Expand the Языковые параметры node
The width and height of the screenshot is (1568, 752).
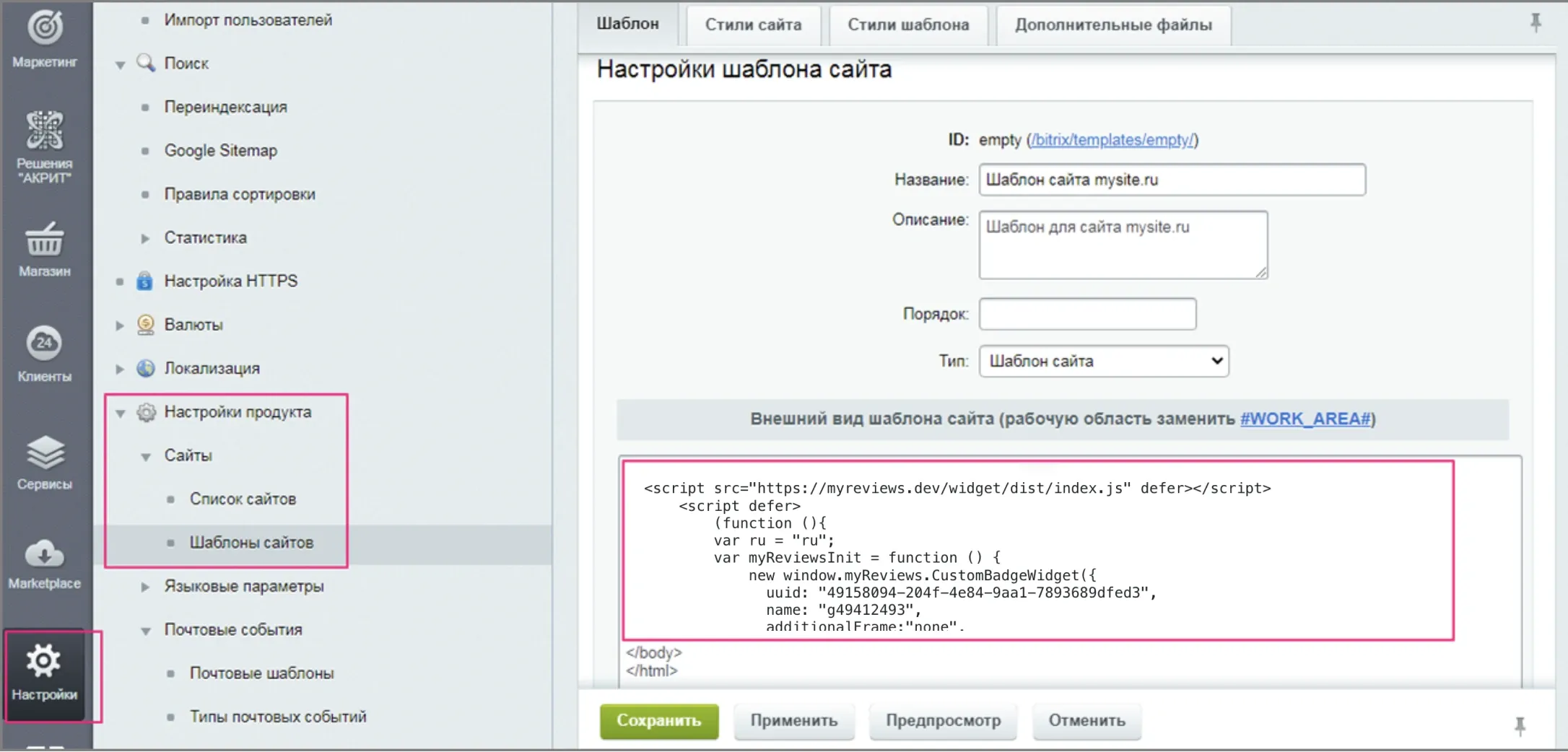pos(145,587)
